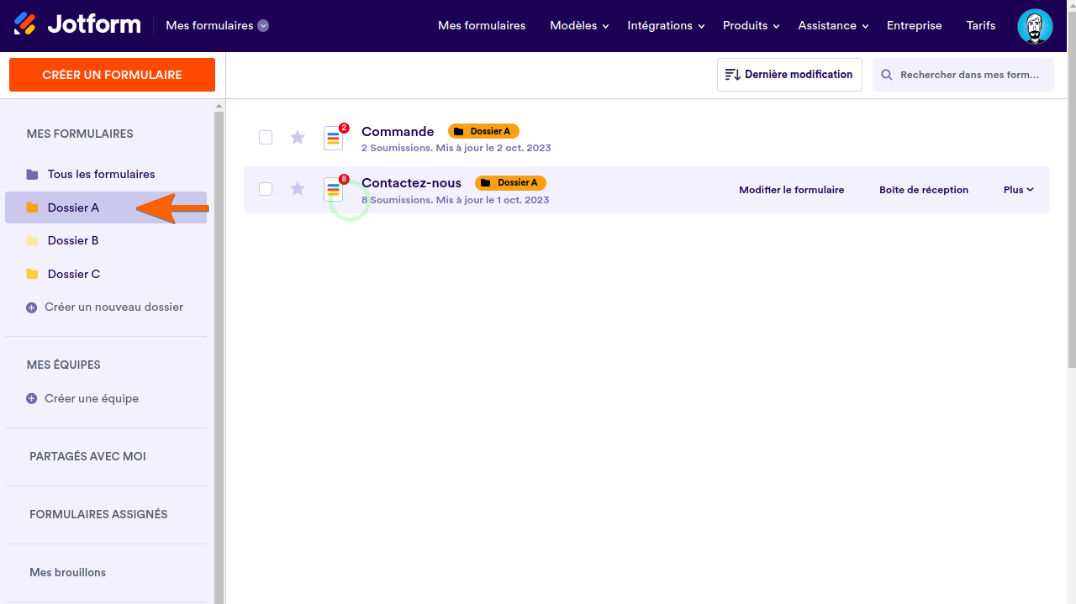Click Modifier le formulaire

click(791, 189)
